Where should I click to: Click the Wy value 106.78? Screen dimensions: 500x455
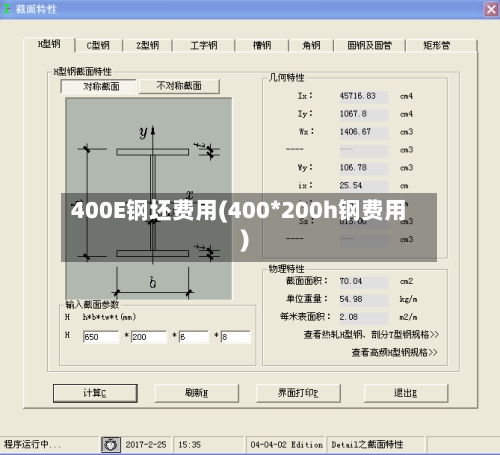[x=364, y=168]
